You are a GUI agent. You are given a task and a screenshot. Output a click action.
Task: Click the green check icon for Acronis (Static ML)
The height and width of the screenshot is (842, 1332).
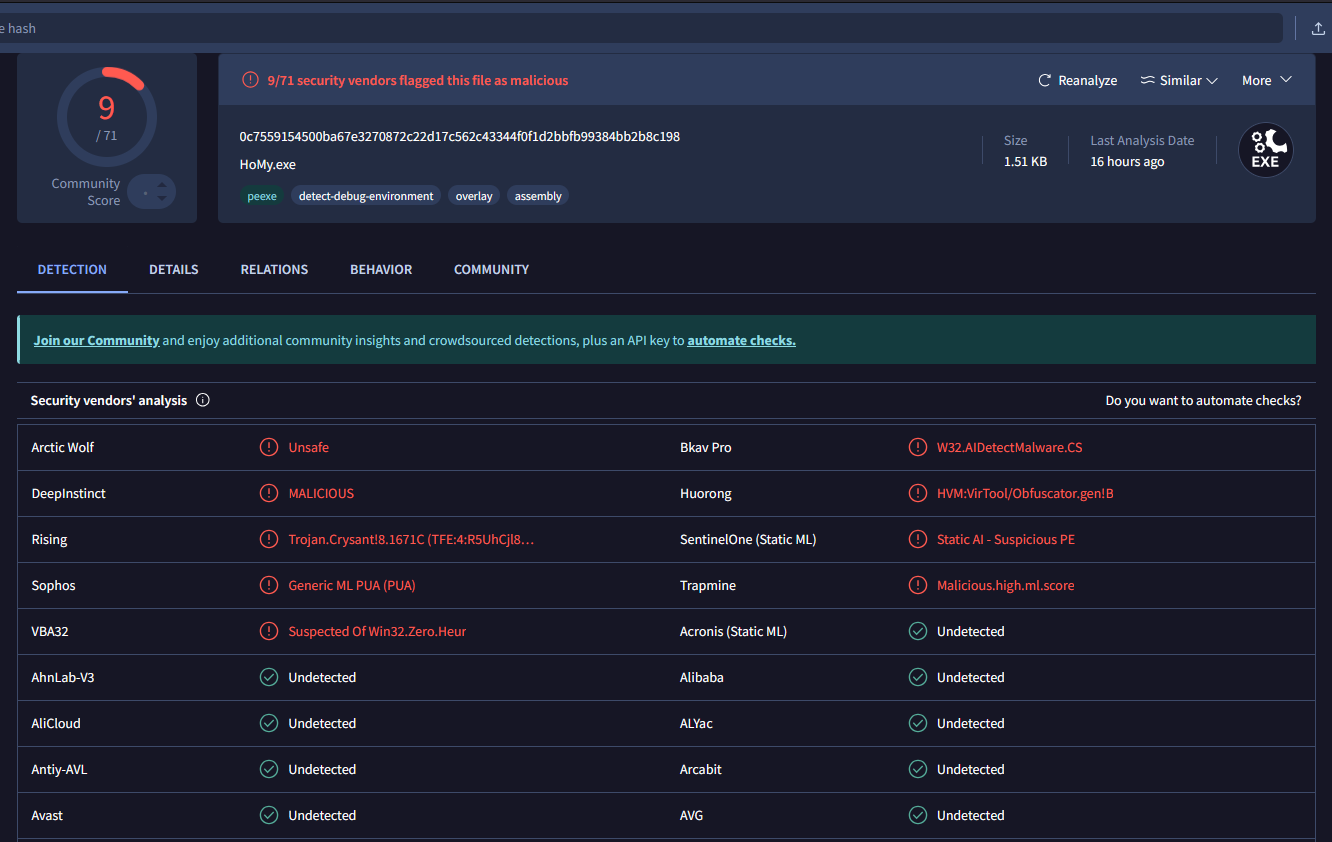[x=918, y=631]
